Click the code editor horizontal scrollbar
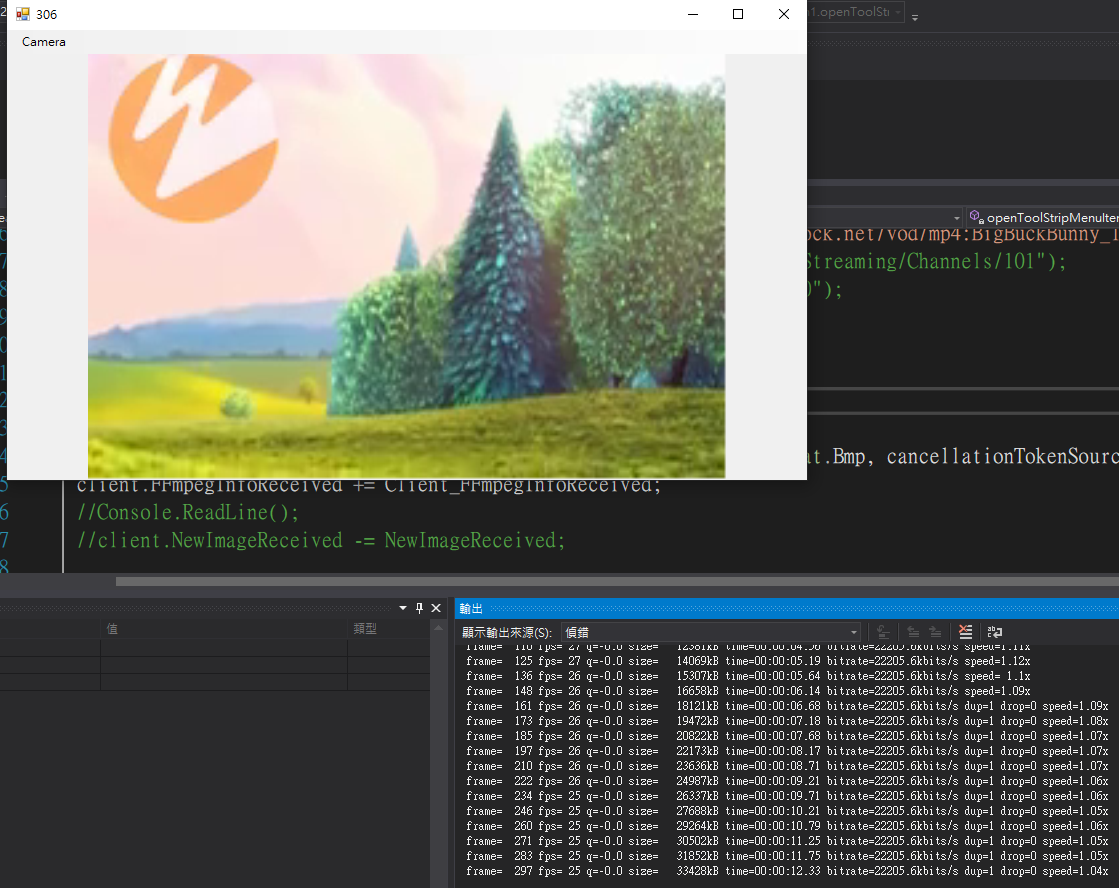Viewport: 1119px width, 888px height. pos(617,582)
